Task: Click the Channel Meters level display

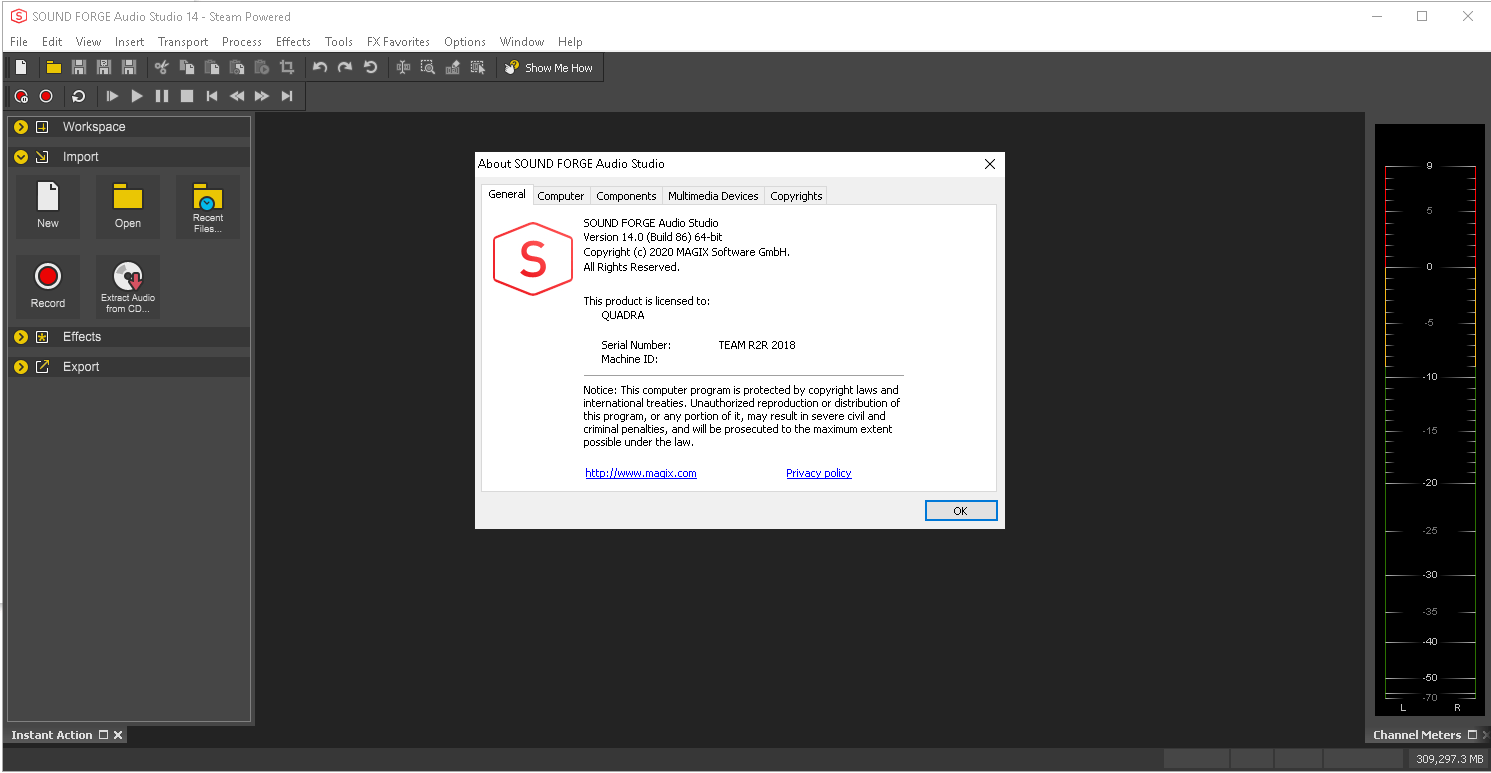Action: pos(1429,420)
